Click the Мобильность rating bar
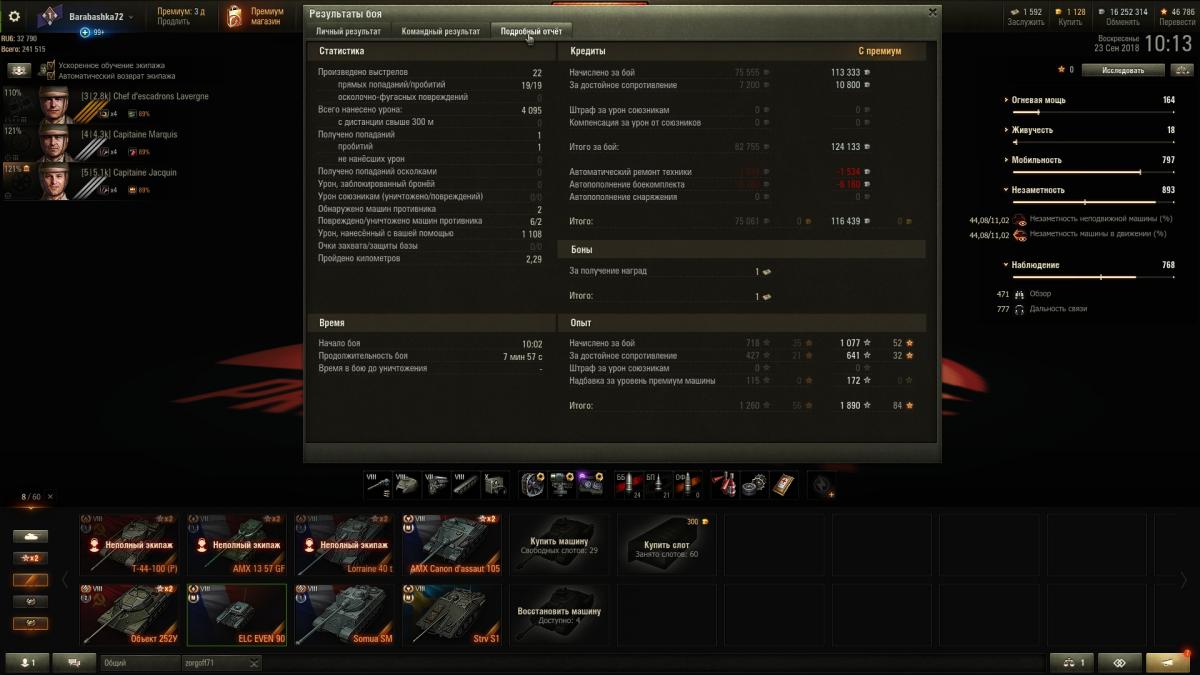The image size is (1200, 675). point(1095,172)
